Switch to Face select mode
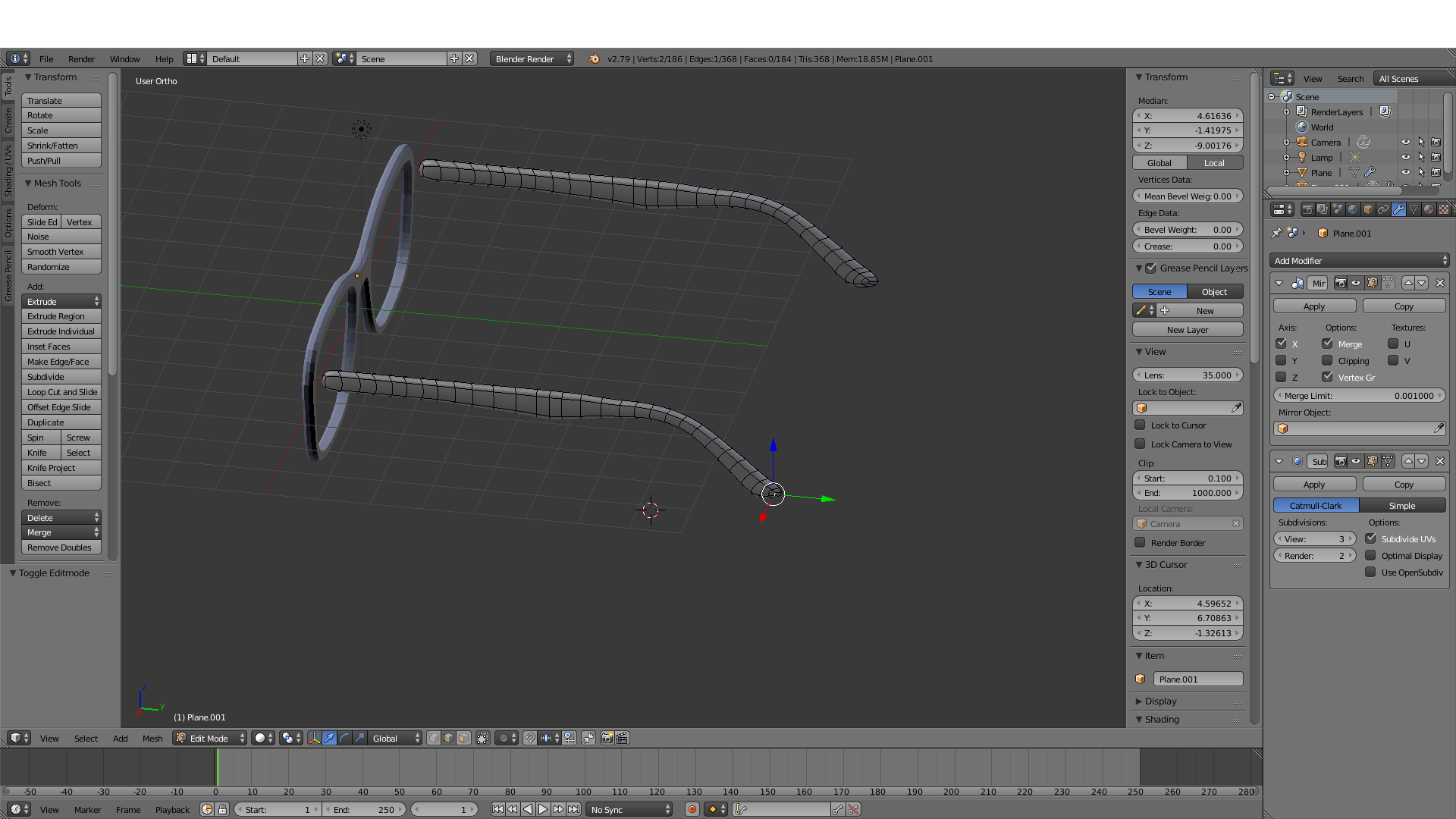 pyautogui.click(x=463, y=738)
